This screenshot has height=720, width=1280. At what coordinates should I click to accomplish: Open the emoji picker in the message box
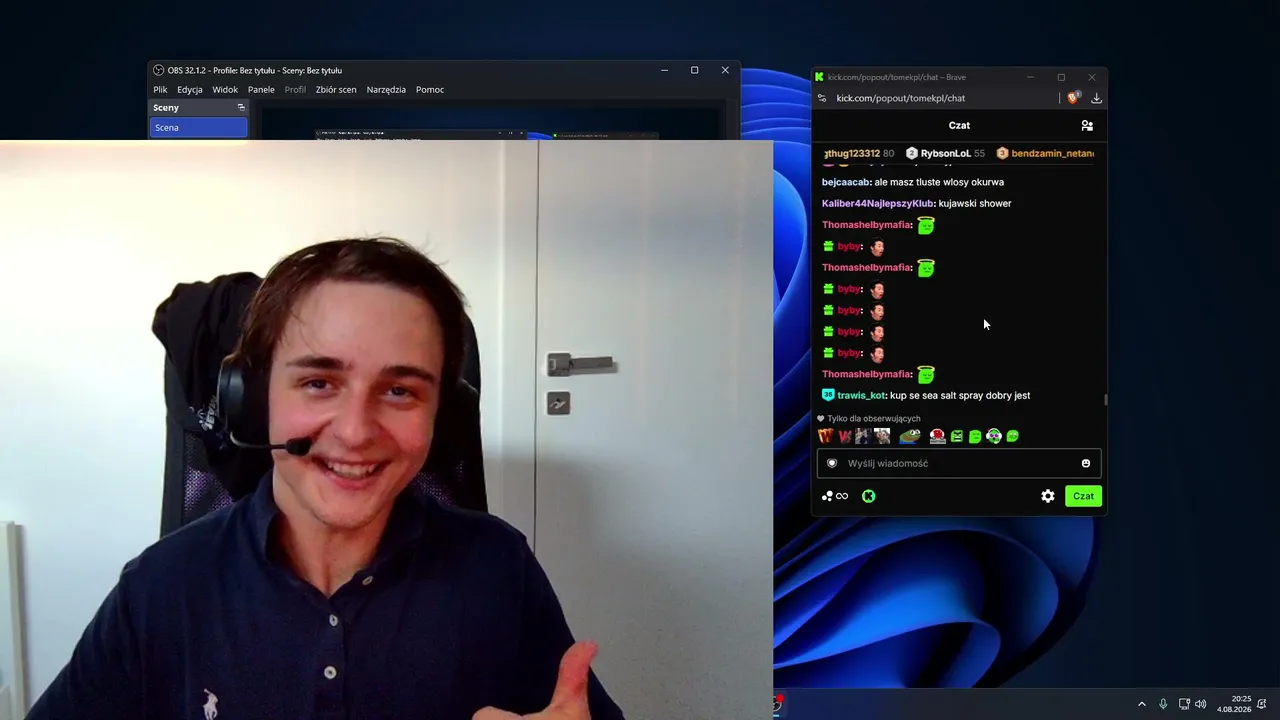coord(1086,464)
